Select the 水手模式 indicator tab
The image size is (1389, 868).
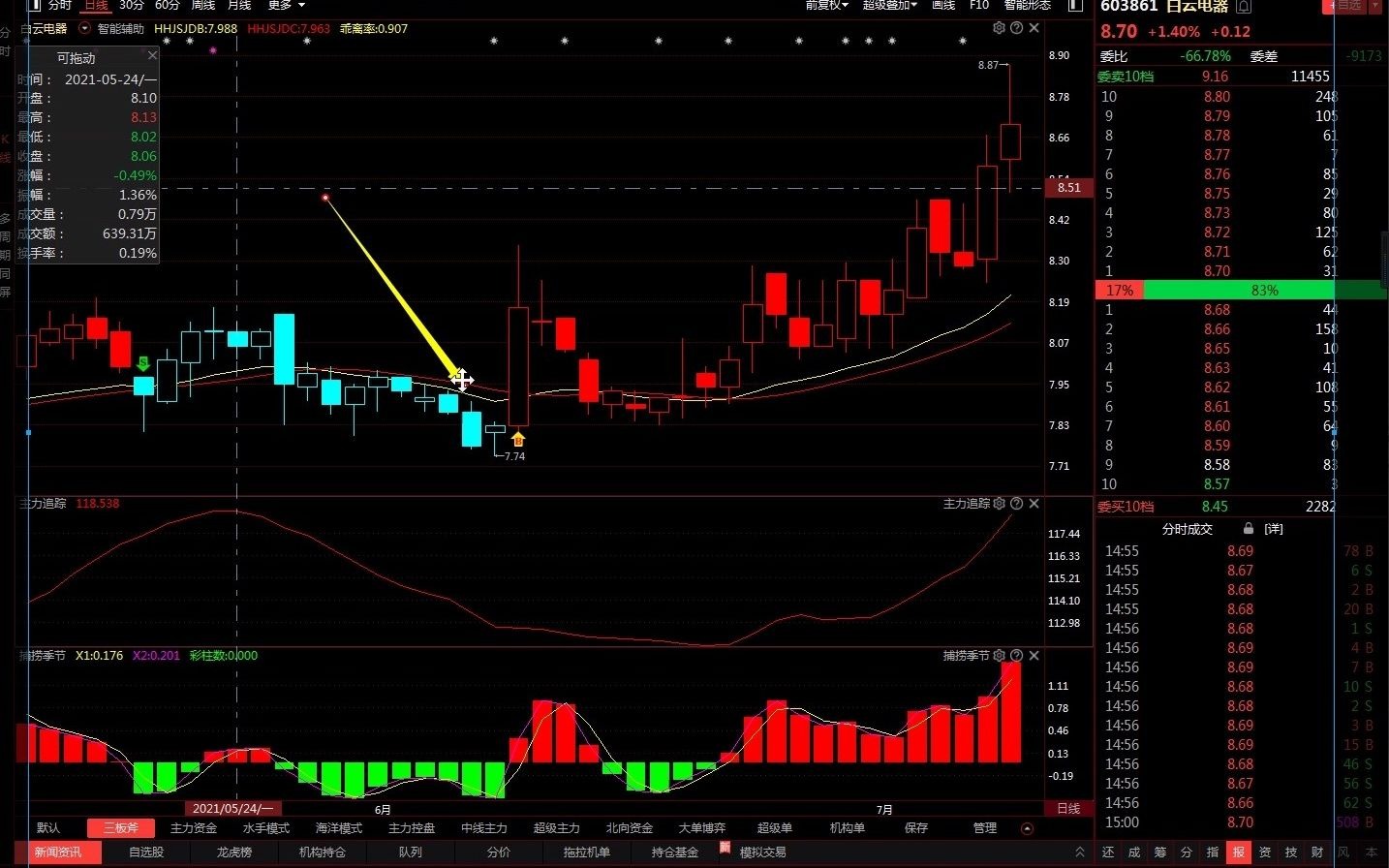pyautogui.click(x=266, y=828)
